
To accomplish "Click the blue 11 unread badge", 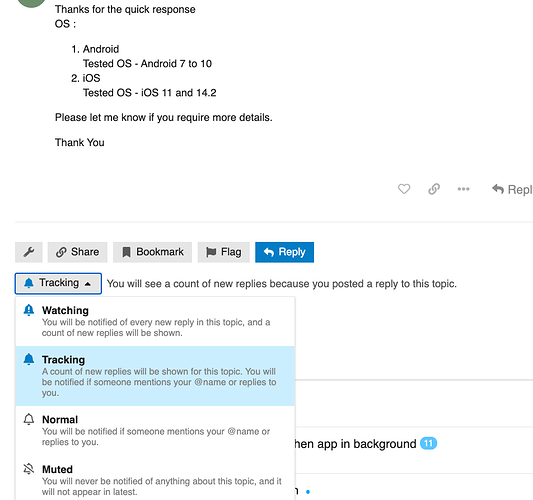I will point(428,444).
